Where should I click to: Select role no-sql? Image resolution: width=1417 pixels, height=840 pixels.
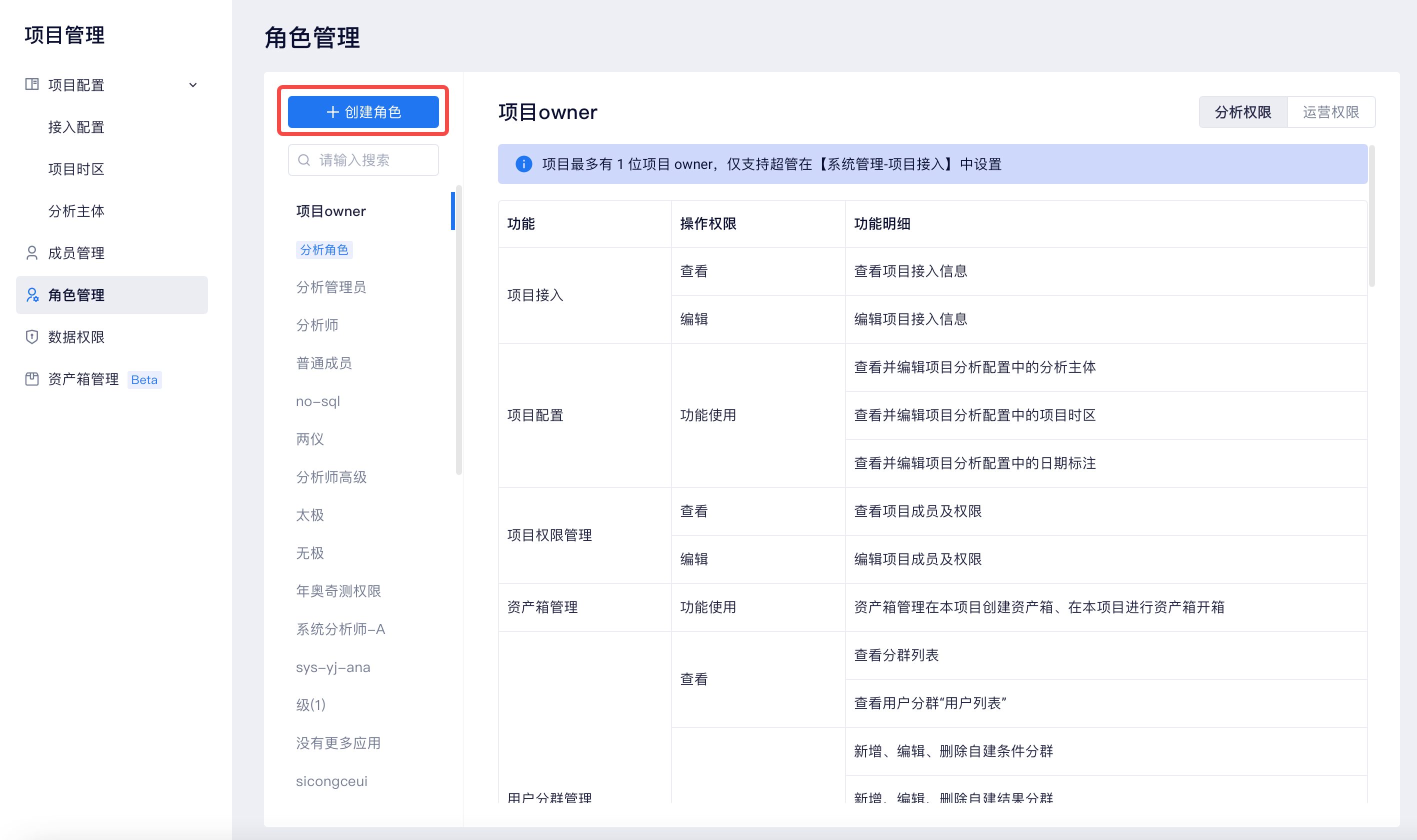pos(317,401)
